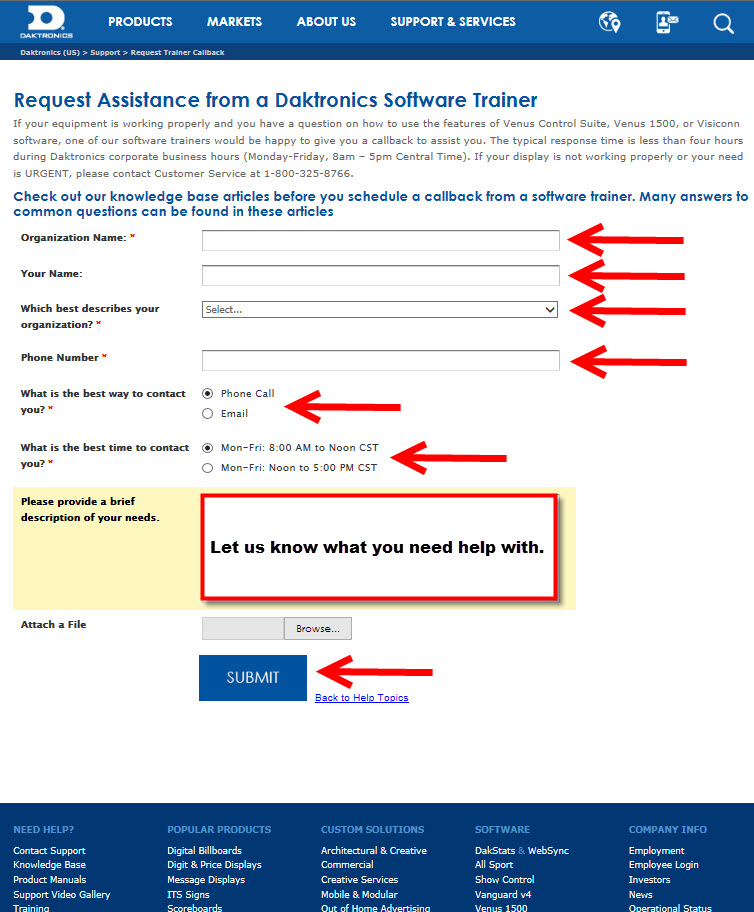The height and width of the screenshot is (912, 754).
Task: Focus the Phone Number text field
Action: click(x=380, y=360)
